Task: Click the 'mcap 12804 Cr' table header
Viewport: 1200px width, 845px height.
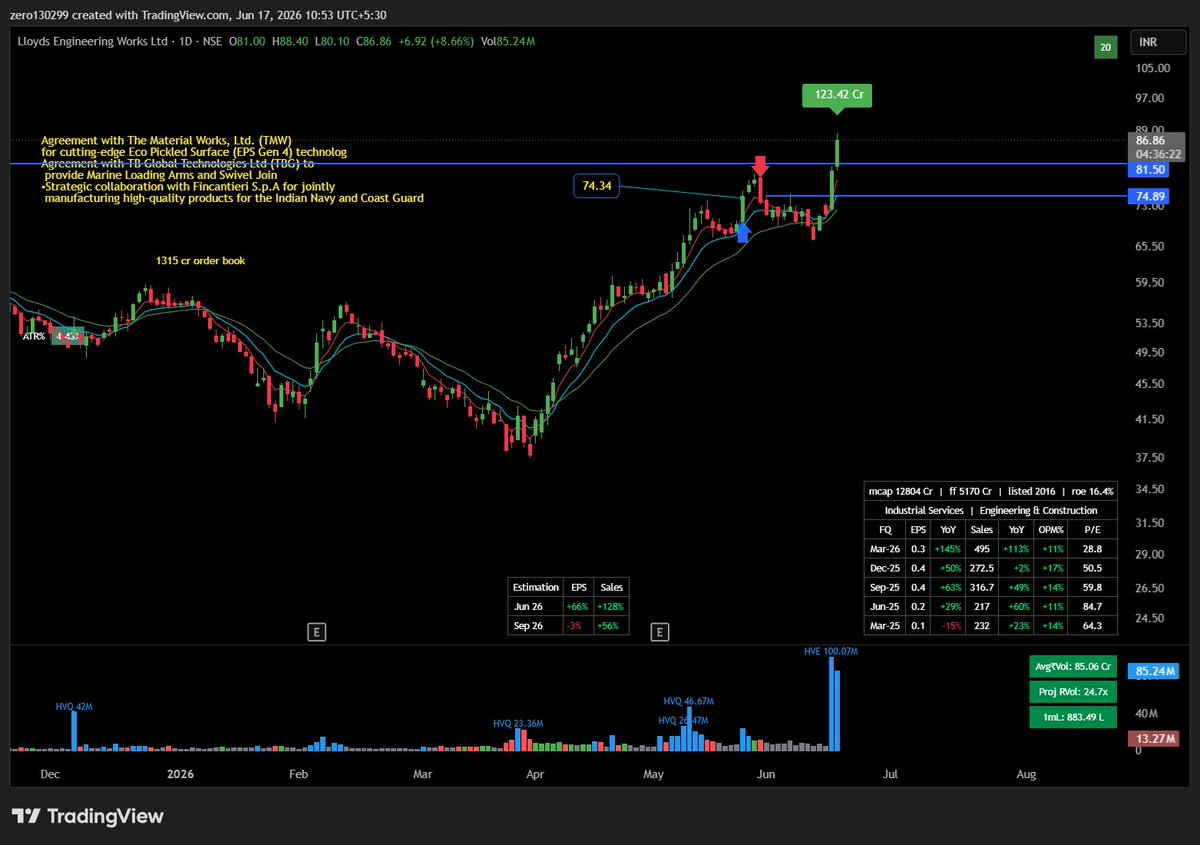Action: [x=900, y=491]
